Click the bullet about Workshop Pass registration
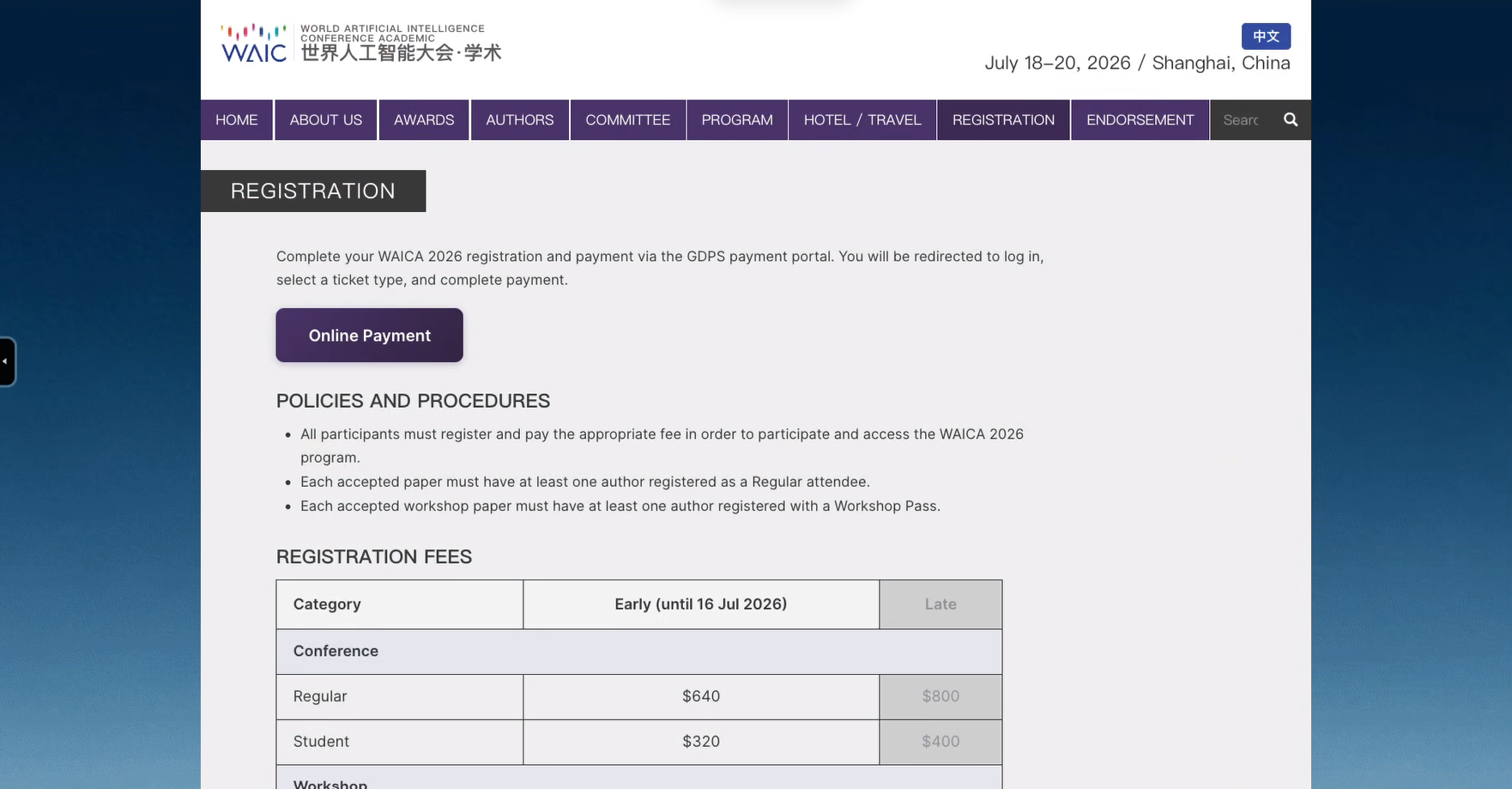This screenshot has width=1512, height=789. 620,506
